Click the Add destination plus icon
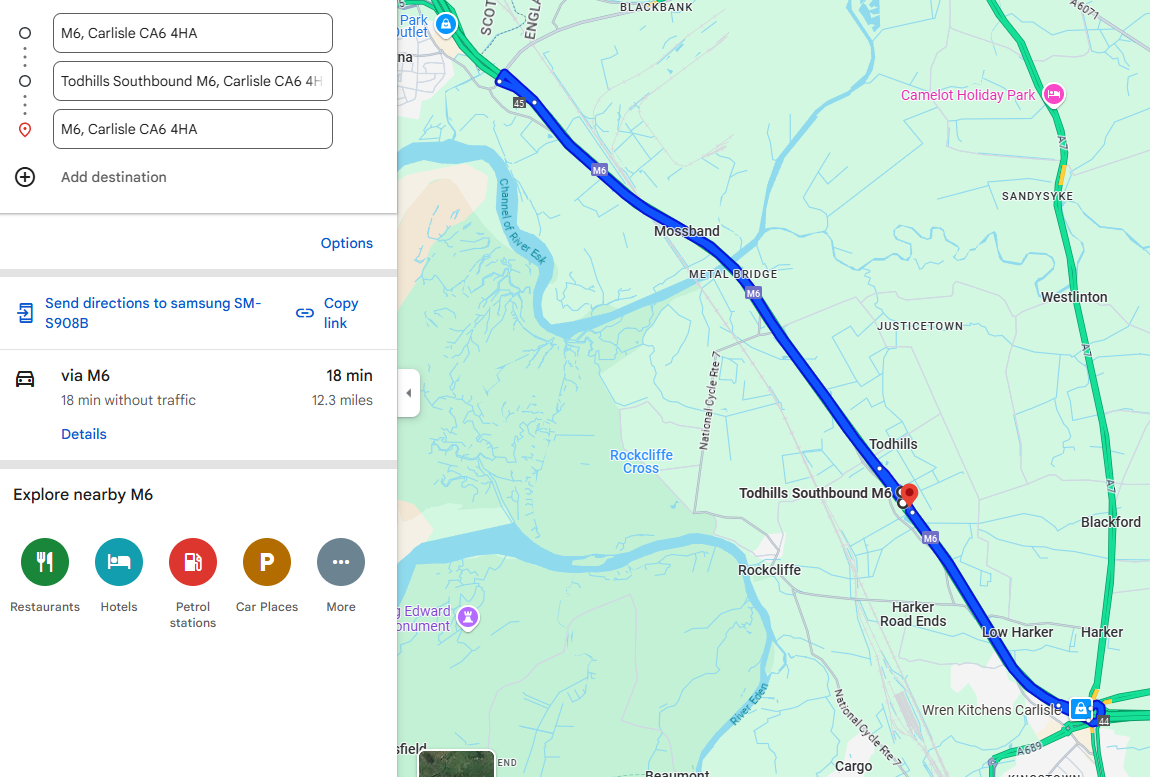 pyautogui.click(x=25, y=177)
